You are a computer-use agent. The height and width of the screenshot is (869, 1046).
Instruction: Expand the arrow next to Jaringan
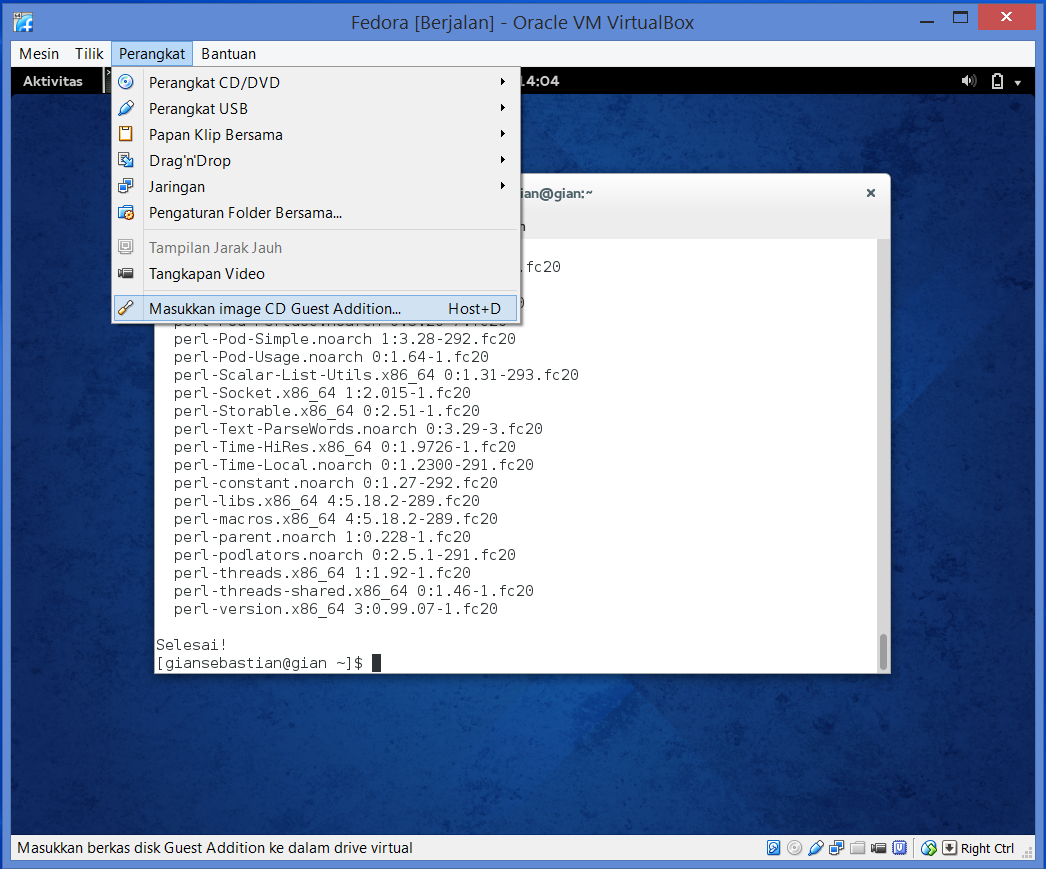502,185
